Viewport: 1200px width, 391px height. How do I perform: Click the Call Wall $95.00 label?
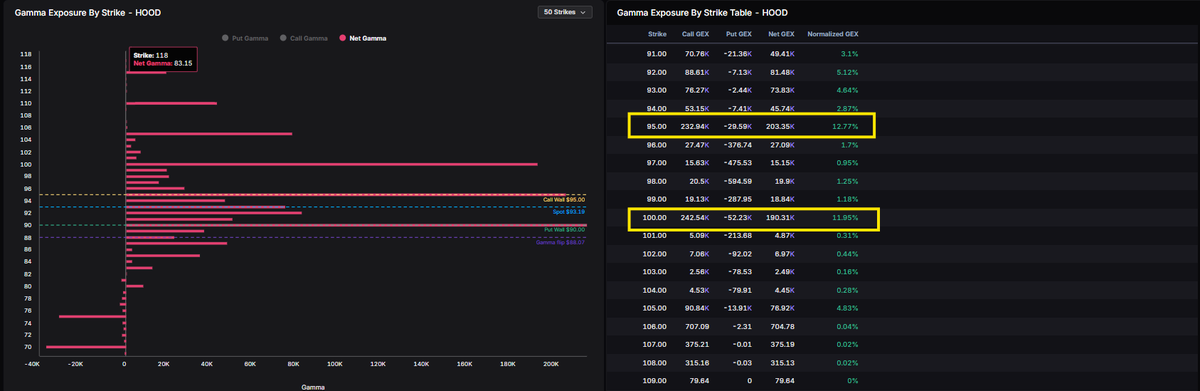coord(564,200)
